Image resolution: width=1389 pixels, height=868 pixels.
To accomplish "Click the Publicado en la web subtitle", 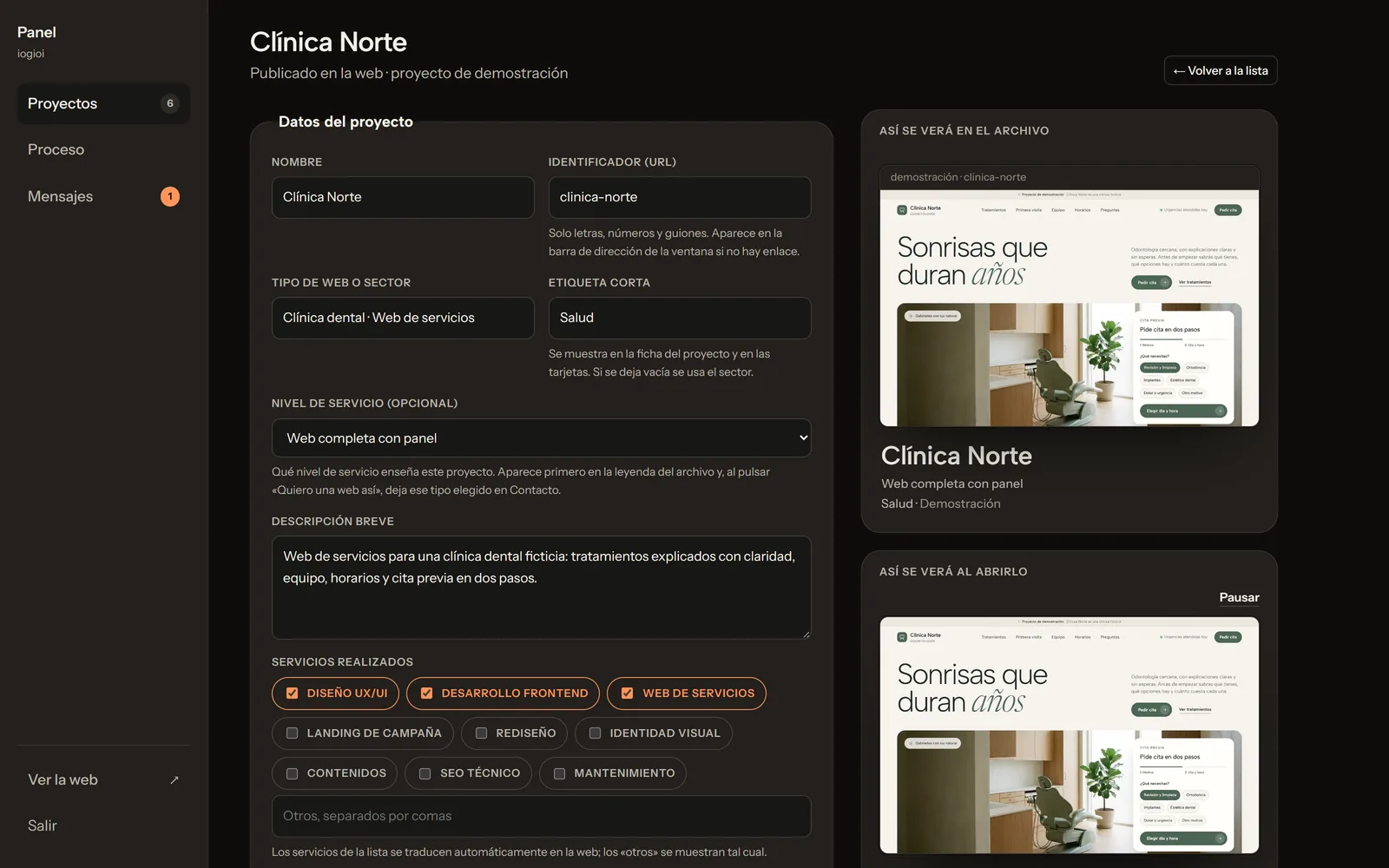I will (x=409, y=73).
